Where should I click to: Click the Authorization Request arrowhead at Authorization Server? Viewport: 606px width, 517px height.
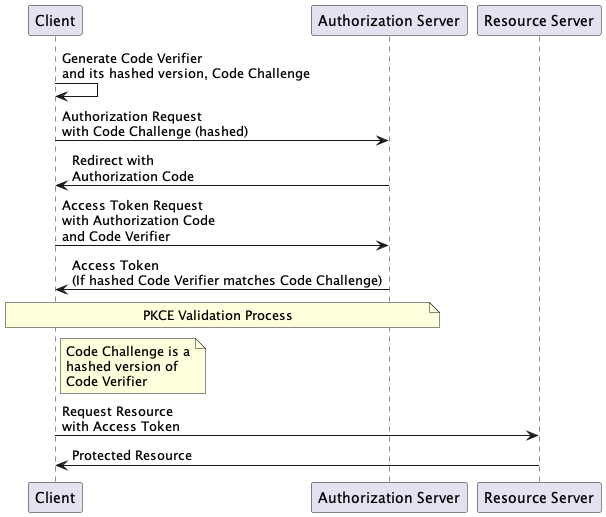click(x=383, y=141)
